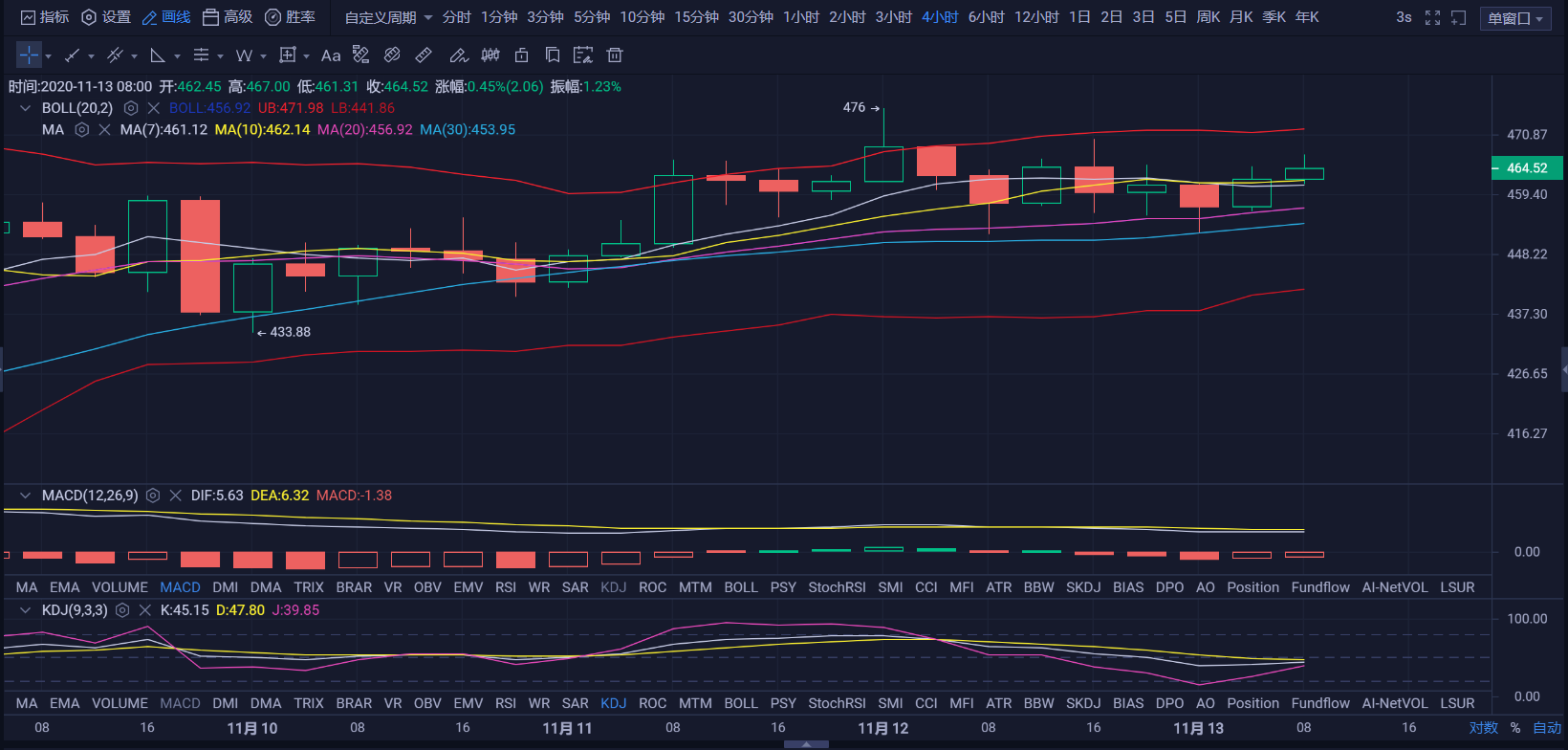Open the 胜率 win rate button
This screenshot has height=750, width=1568.
[291, 17]
